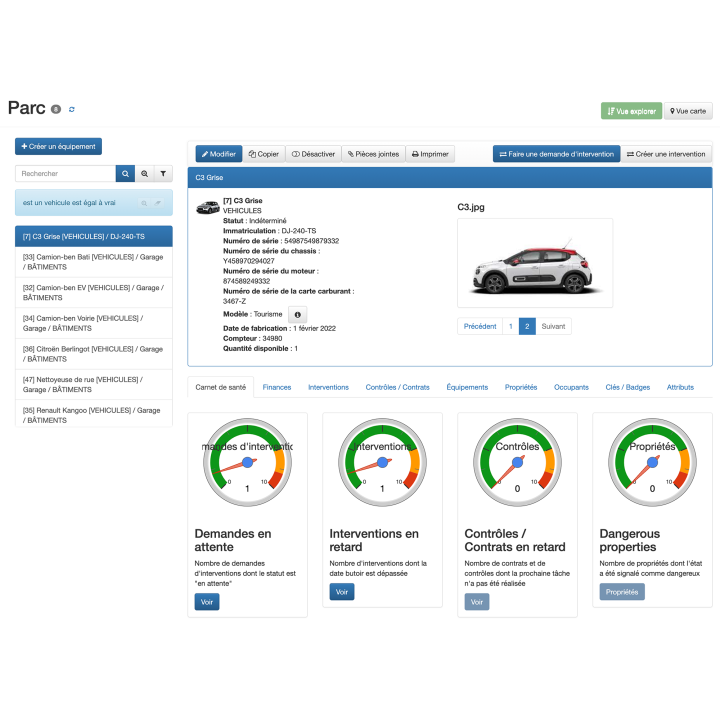Viewport: 720px width, 720px height.
Task: Click the Demandes d'intervention gauge
Action: coord(248,462)
